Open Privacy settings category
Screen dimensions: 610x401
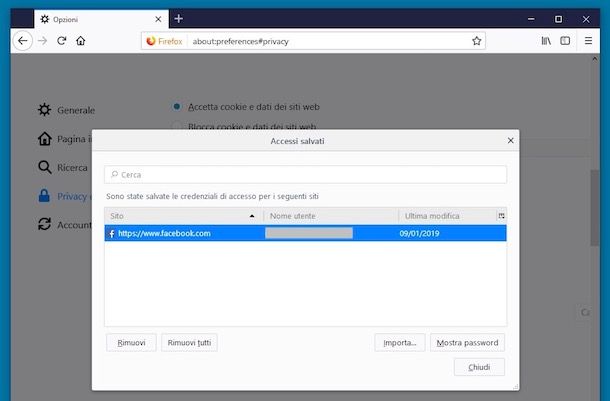coord(65,196)
